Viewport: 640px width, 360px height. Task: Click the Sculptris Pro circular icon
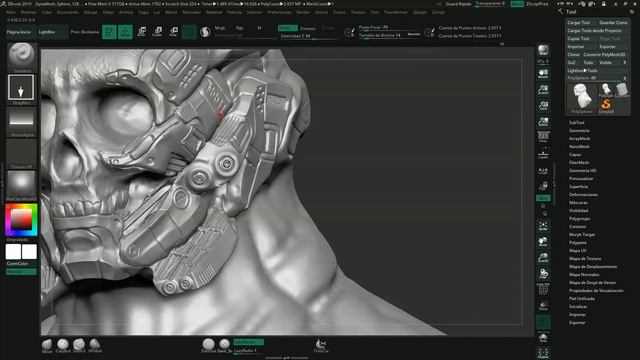pyautogui.click(x=205, y=32)
